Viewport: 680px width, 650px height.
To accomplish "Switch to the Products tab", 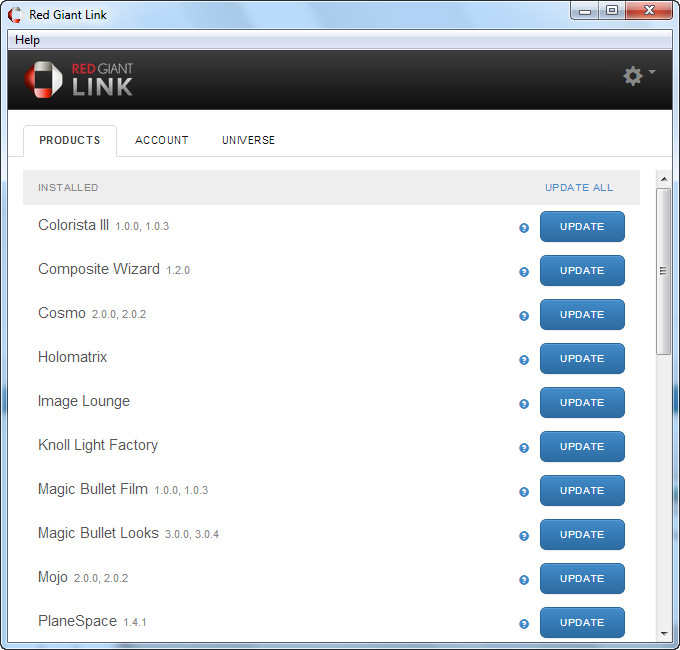I will 70,140.
